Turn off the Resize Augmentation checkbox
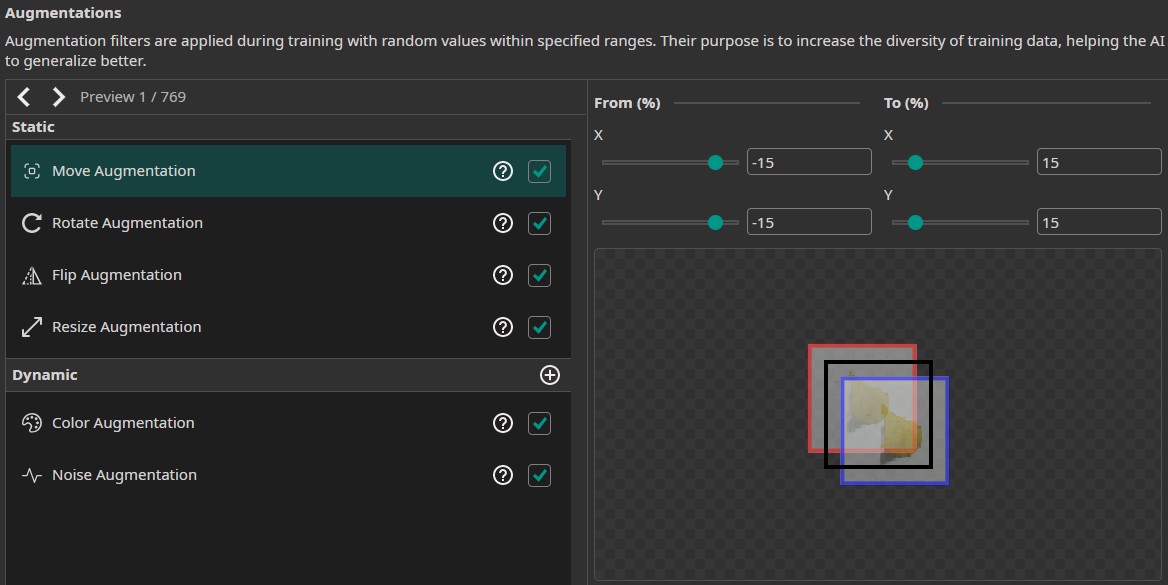The height and width of the screenshot is (585, 1168). point(539,327)
